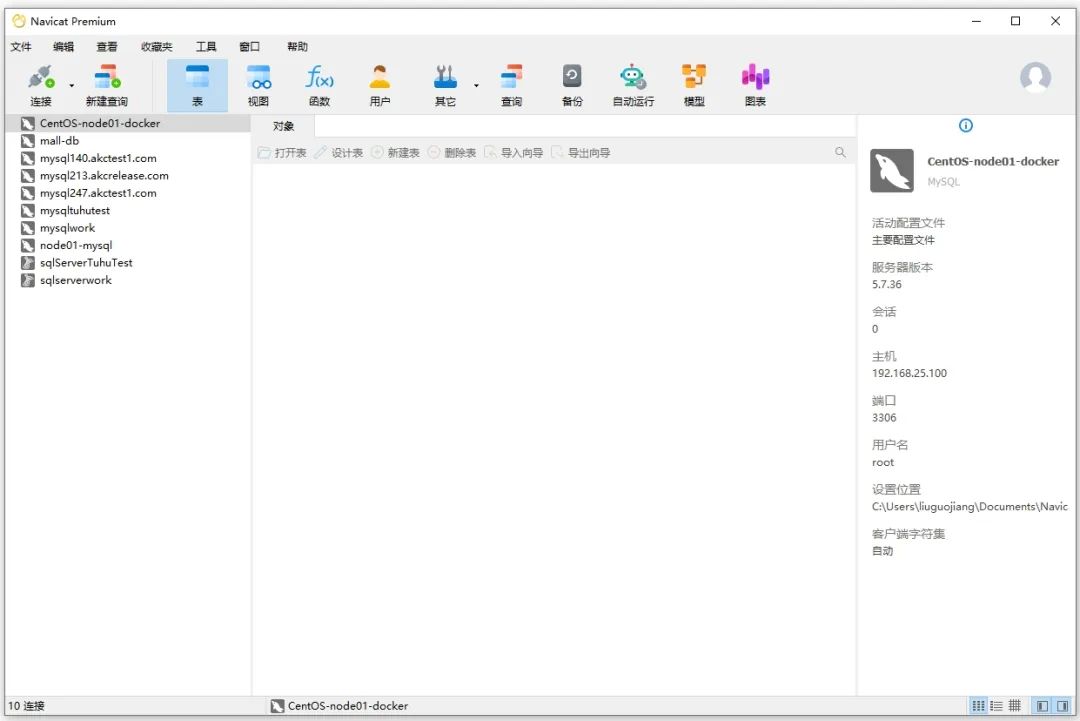Toggle the right information pane button
1080x721 pixels.
coord(1062,706)
